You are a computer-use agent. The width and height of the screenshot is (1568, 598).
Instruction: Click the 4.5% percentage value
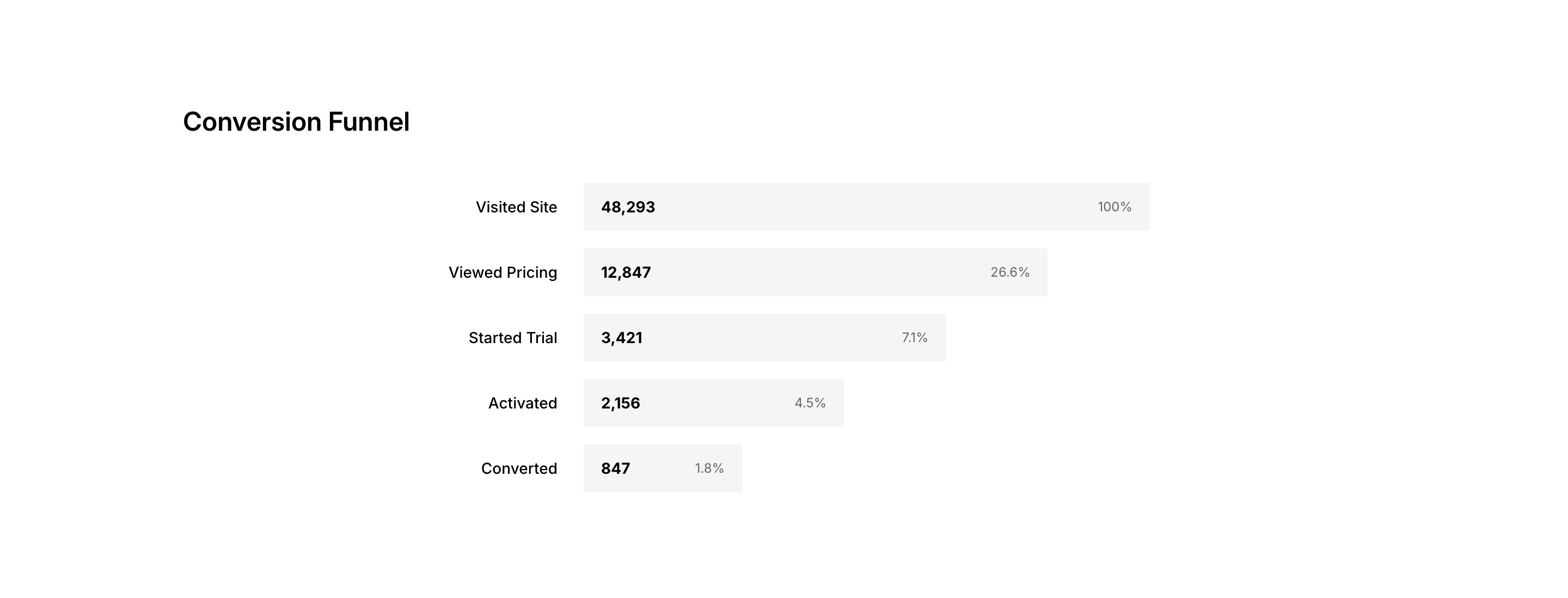click(810, 403)
